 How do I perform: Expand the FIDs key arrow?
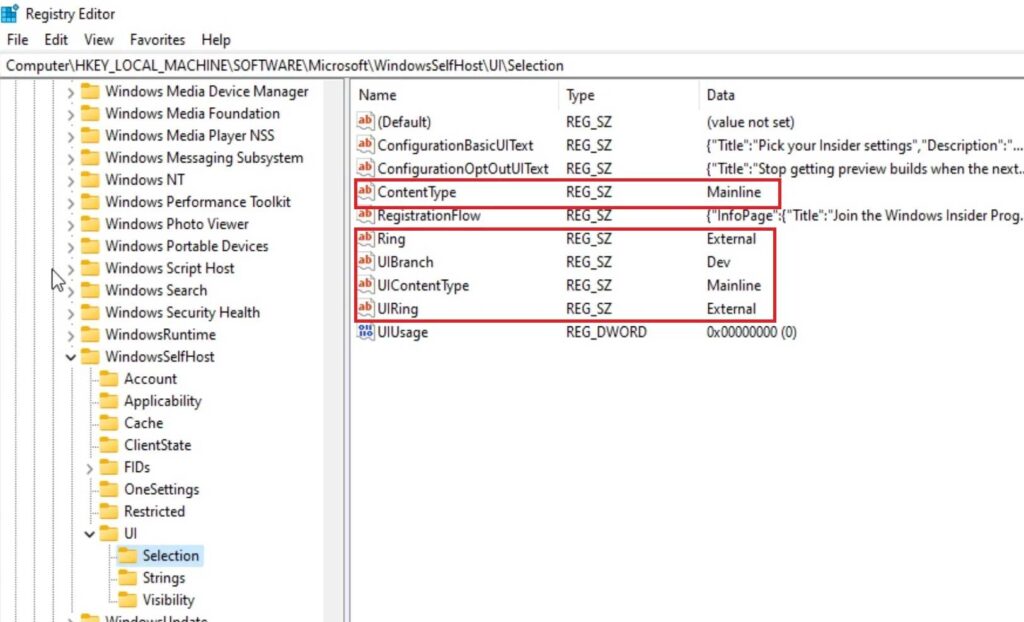(89, 467)
